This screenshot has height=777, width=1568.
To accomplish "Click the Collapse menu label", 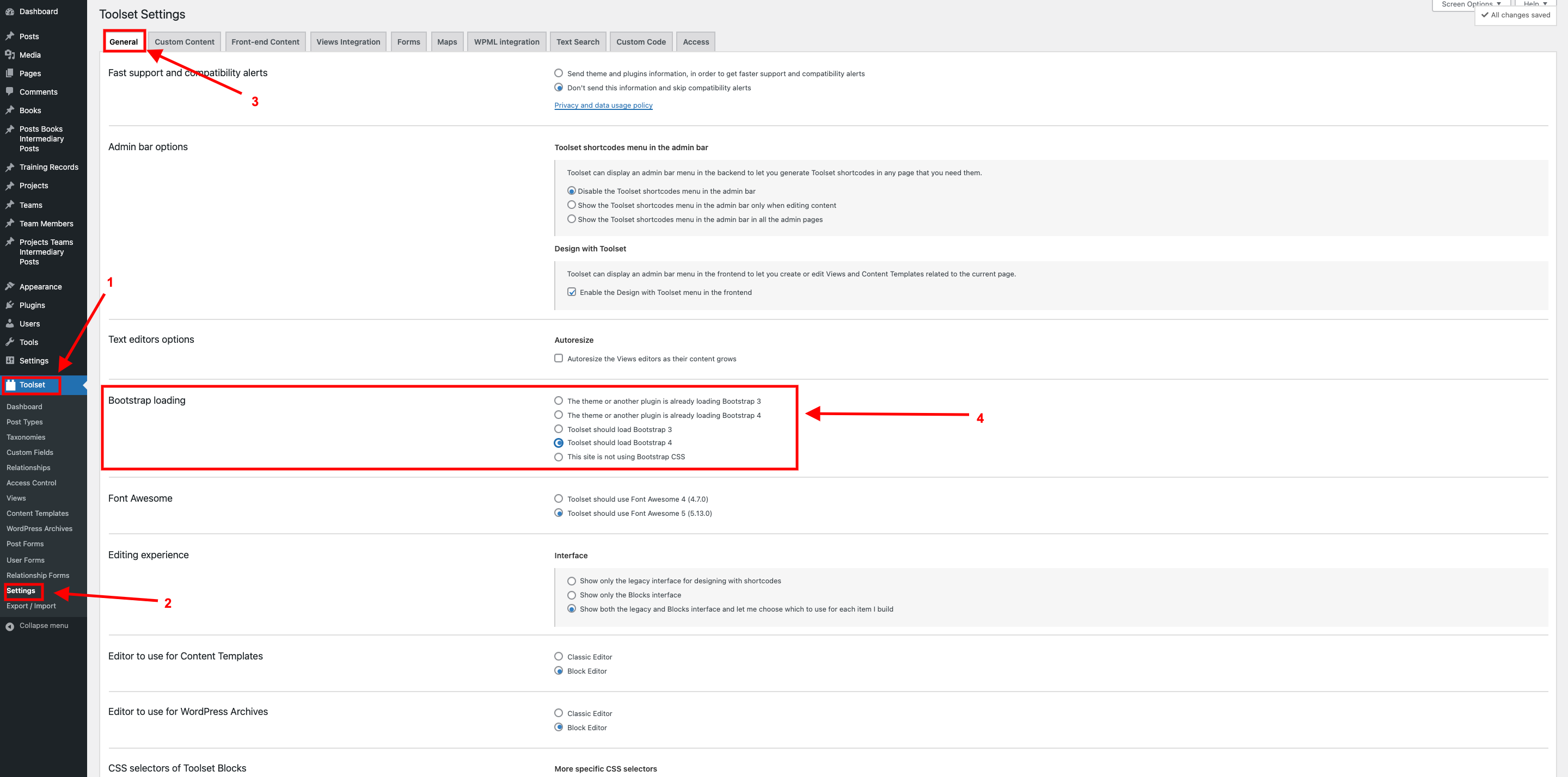I will click(x=44, y=626).
